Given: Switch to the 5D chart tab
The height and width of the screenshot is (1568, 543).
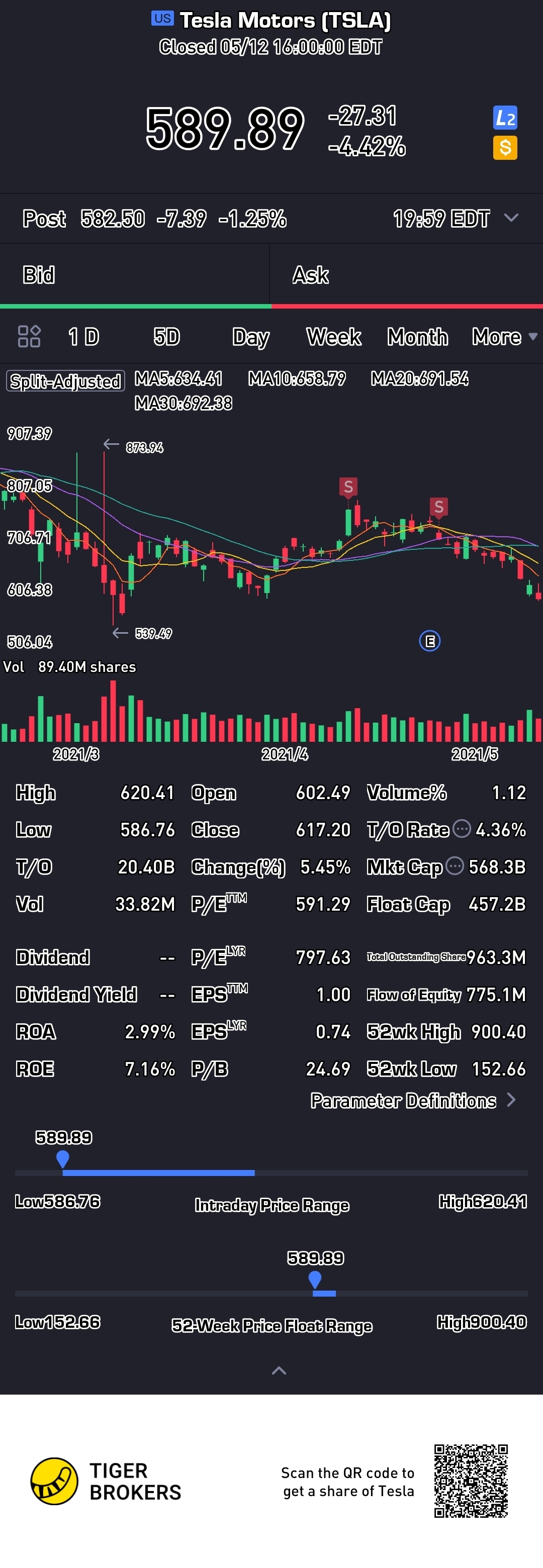Looking at the screenshot, I should (166, 337).
